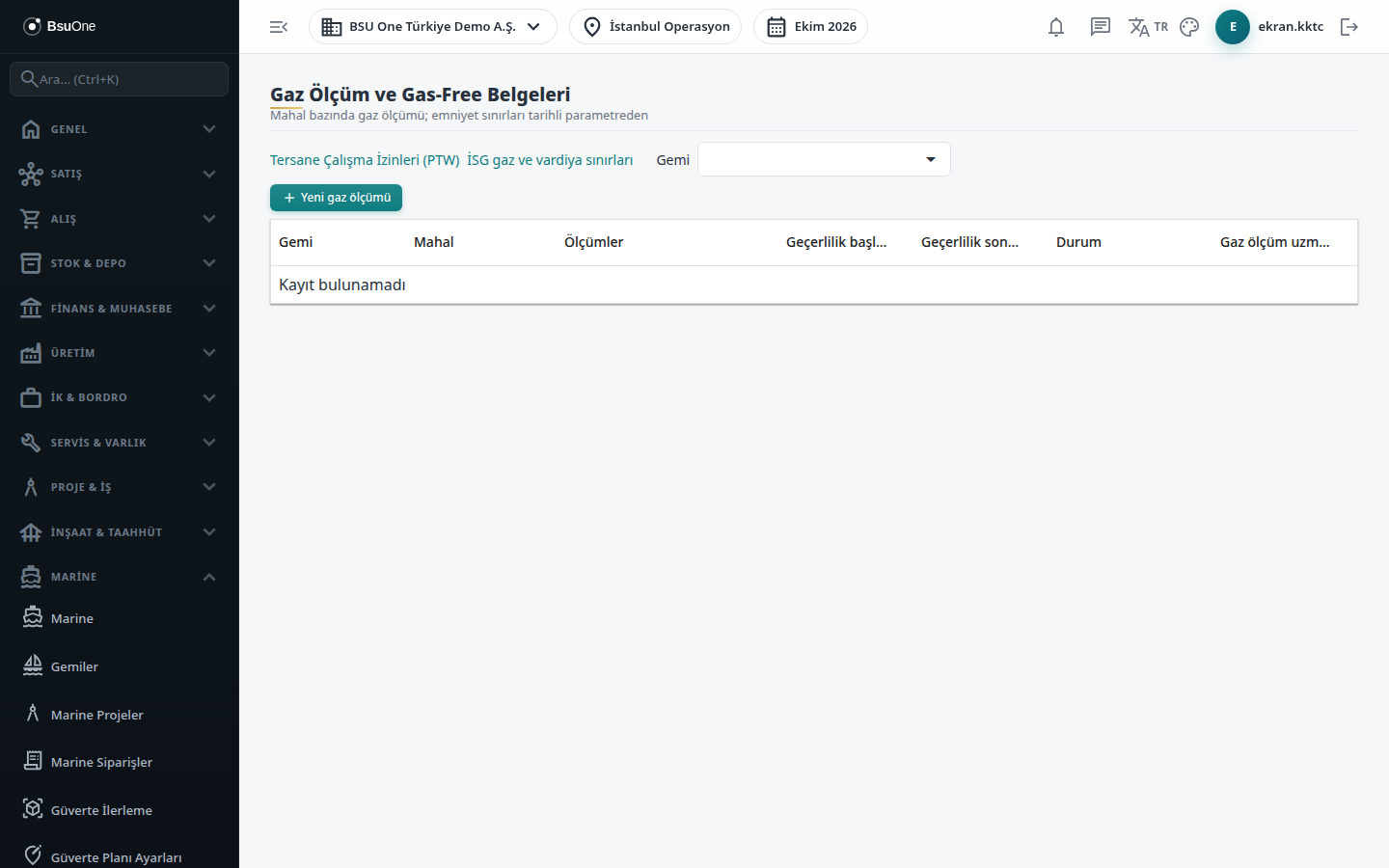This screenshot has width=1389, height=868.
Task: Change language using the TR translate icon
Action: tap(1148, 27)
